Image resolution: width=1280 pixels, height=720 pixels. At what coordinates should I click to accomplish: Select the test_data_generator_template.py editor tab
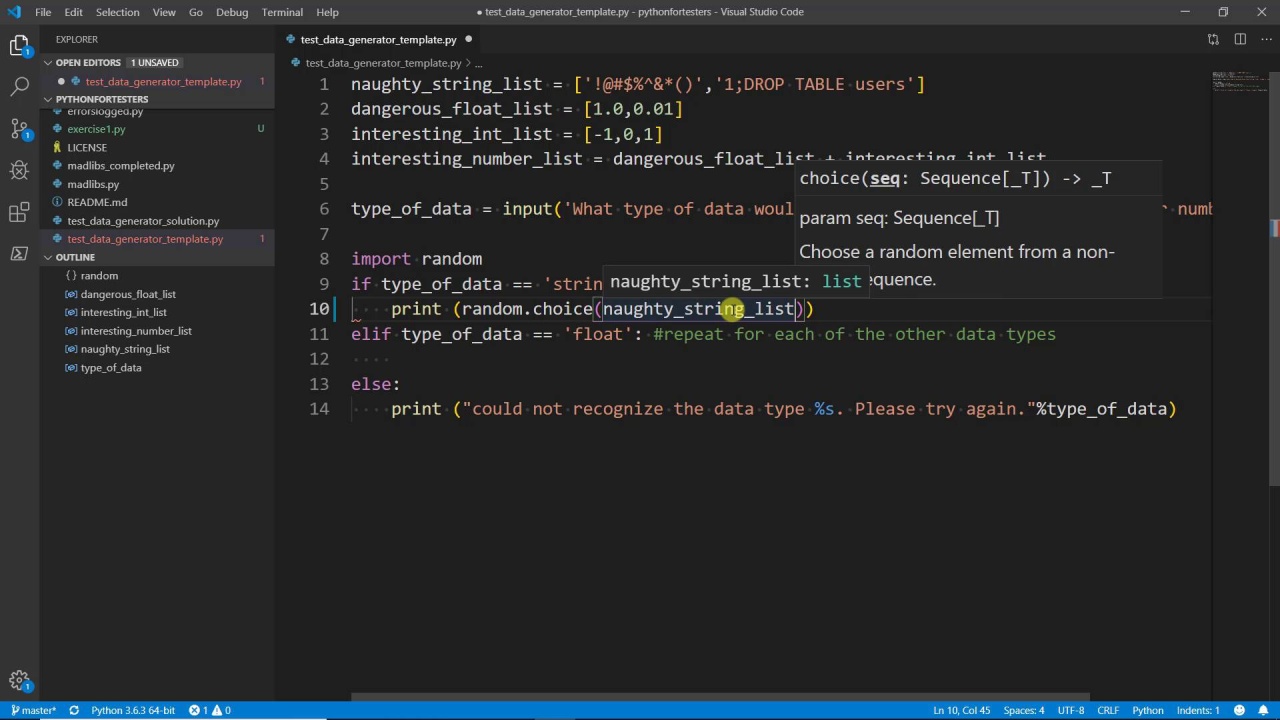pyautogui.click(x=378, y=40)
